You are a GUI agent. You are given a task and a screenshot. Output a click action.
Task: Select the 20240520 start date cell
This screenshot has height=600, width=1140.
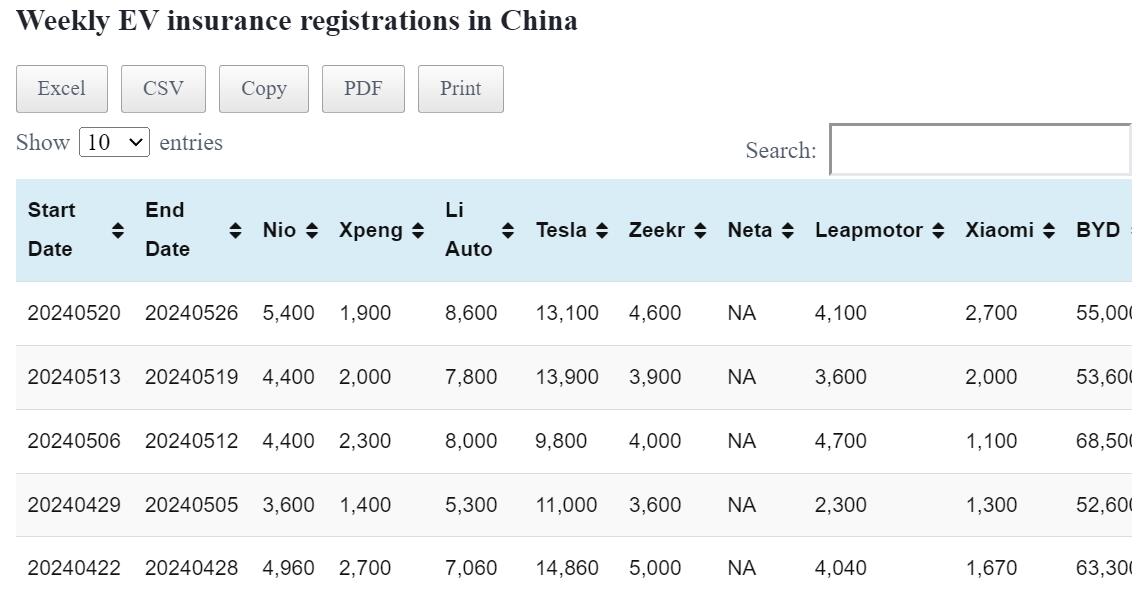[x=74, y=313]
